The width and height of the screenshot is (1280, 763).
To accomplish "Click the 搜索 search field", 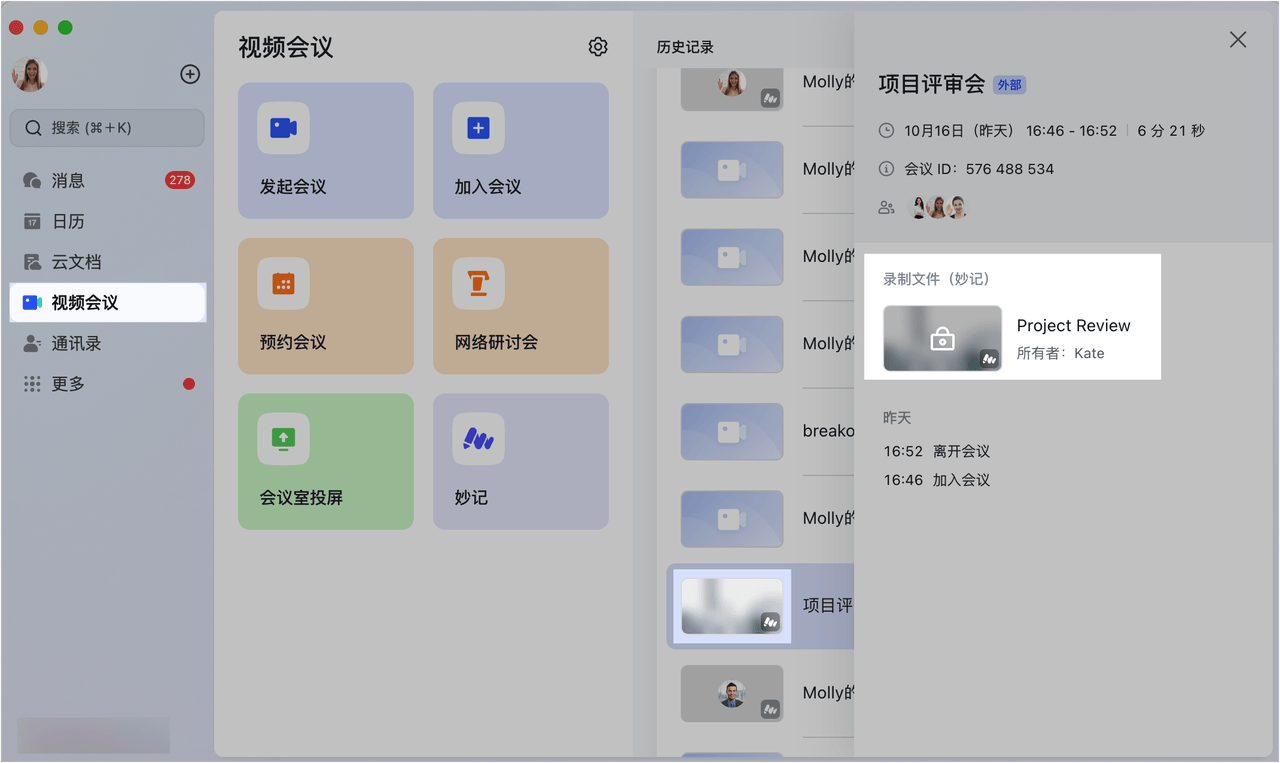I will pyautogui.click(x=107, y=128).
